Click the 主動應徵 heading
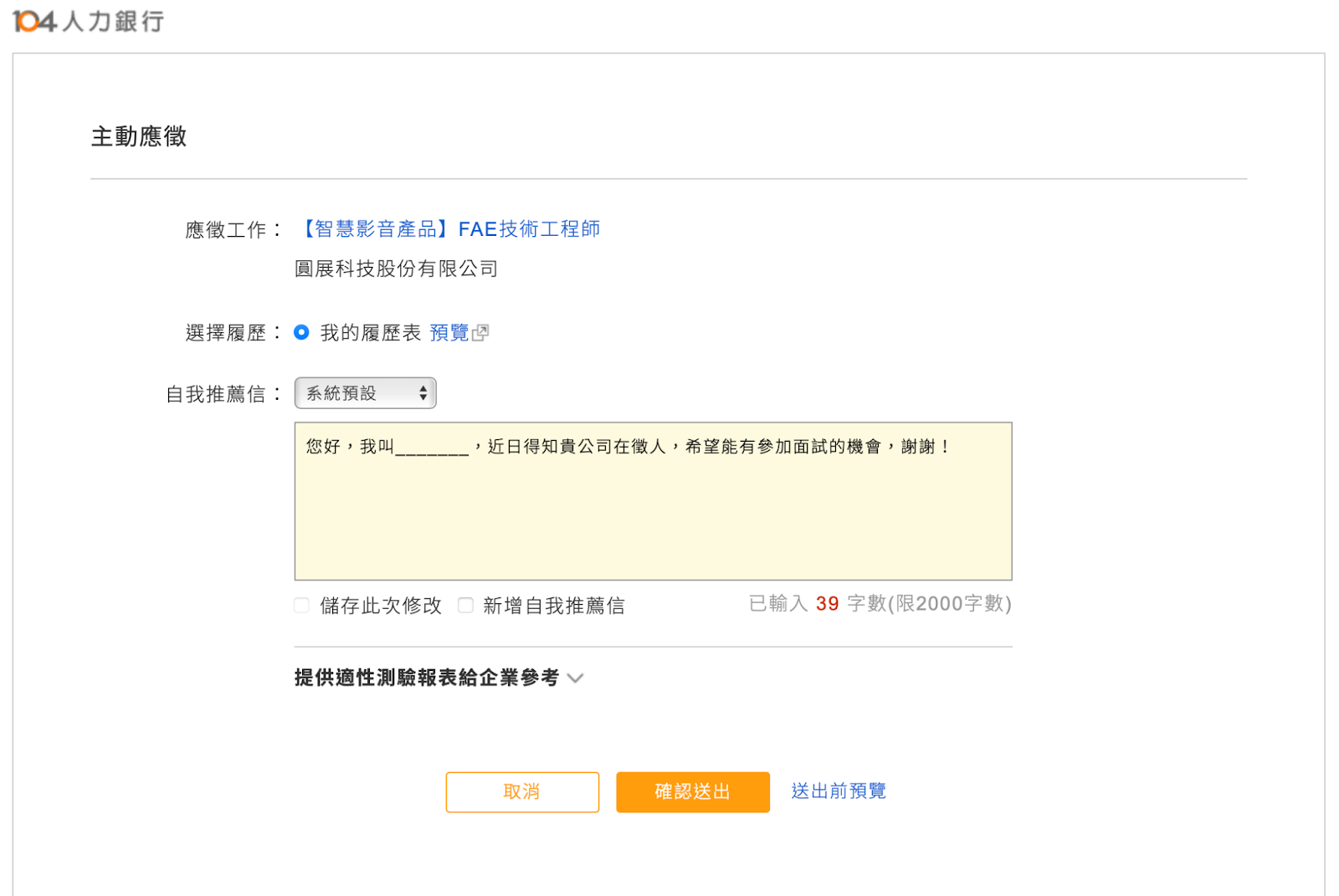This screenshot has width=1339, height=896. [x=139, y=136]
